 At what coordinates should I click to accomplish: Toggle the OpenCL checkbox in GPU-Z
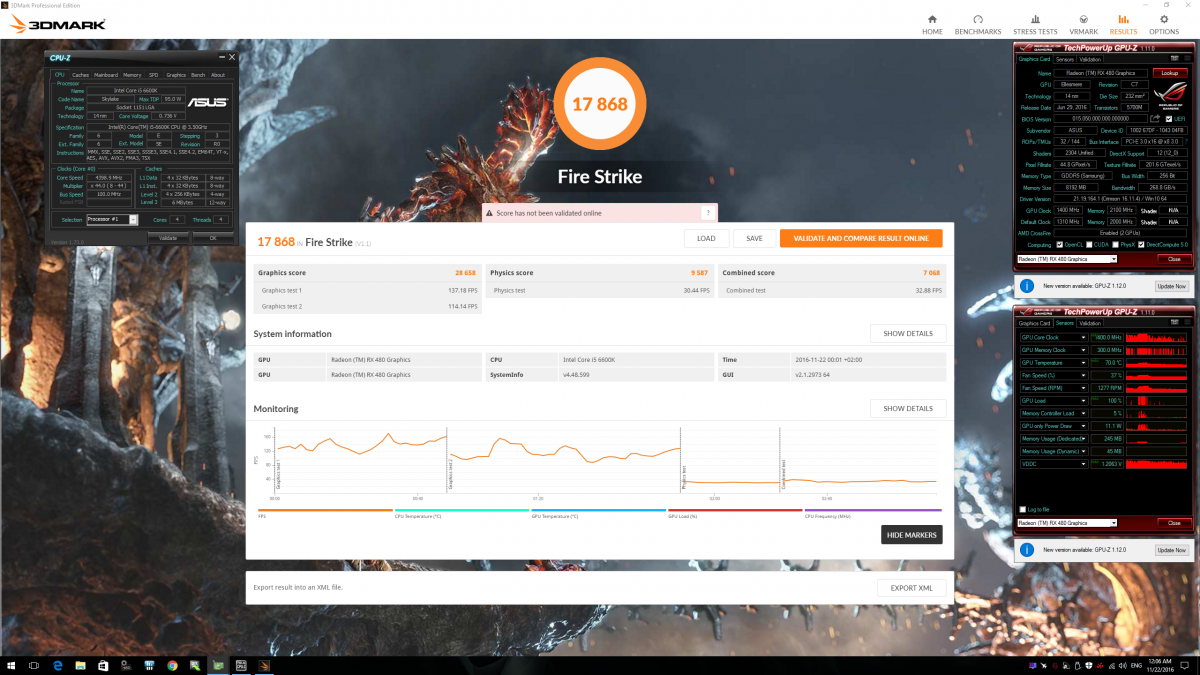click(1059, 245)
